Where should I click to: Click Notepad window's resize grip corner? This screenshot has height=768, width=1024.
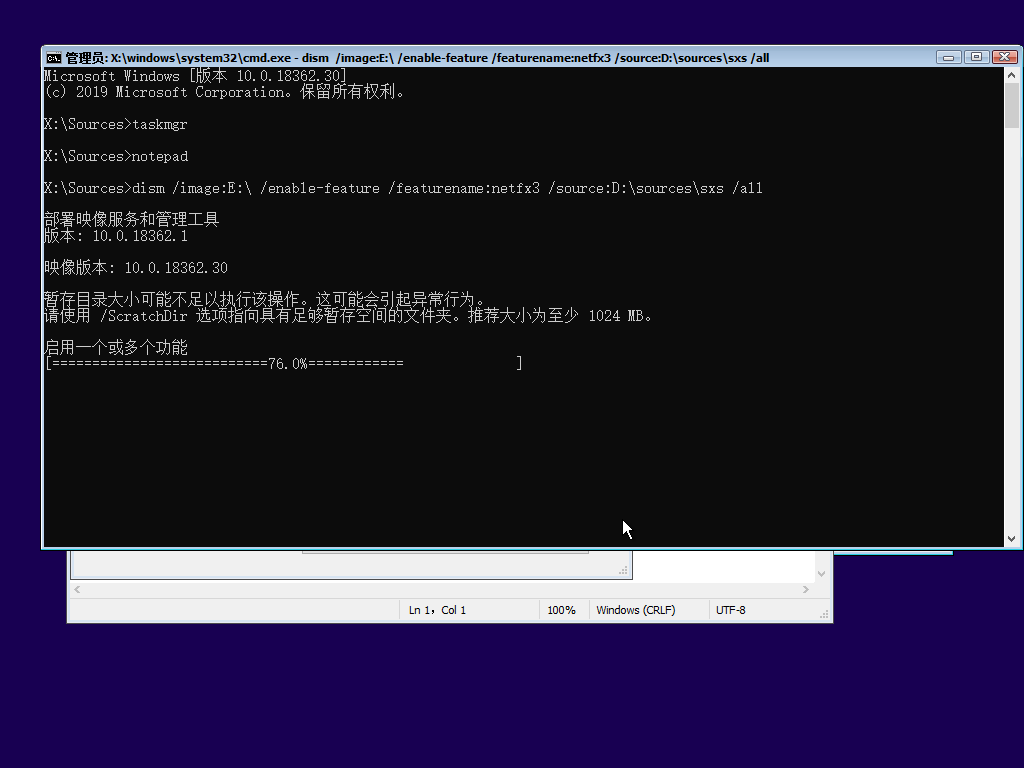tap(824, 614)
